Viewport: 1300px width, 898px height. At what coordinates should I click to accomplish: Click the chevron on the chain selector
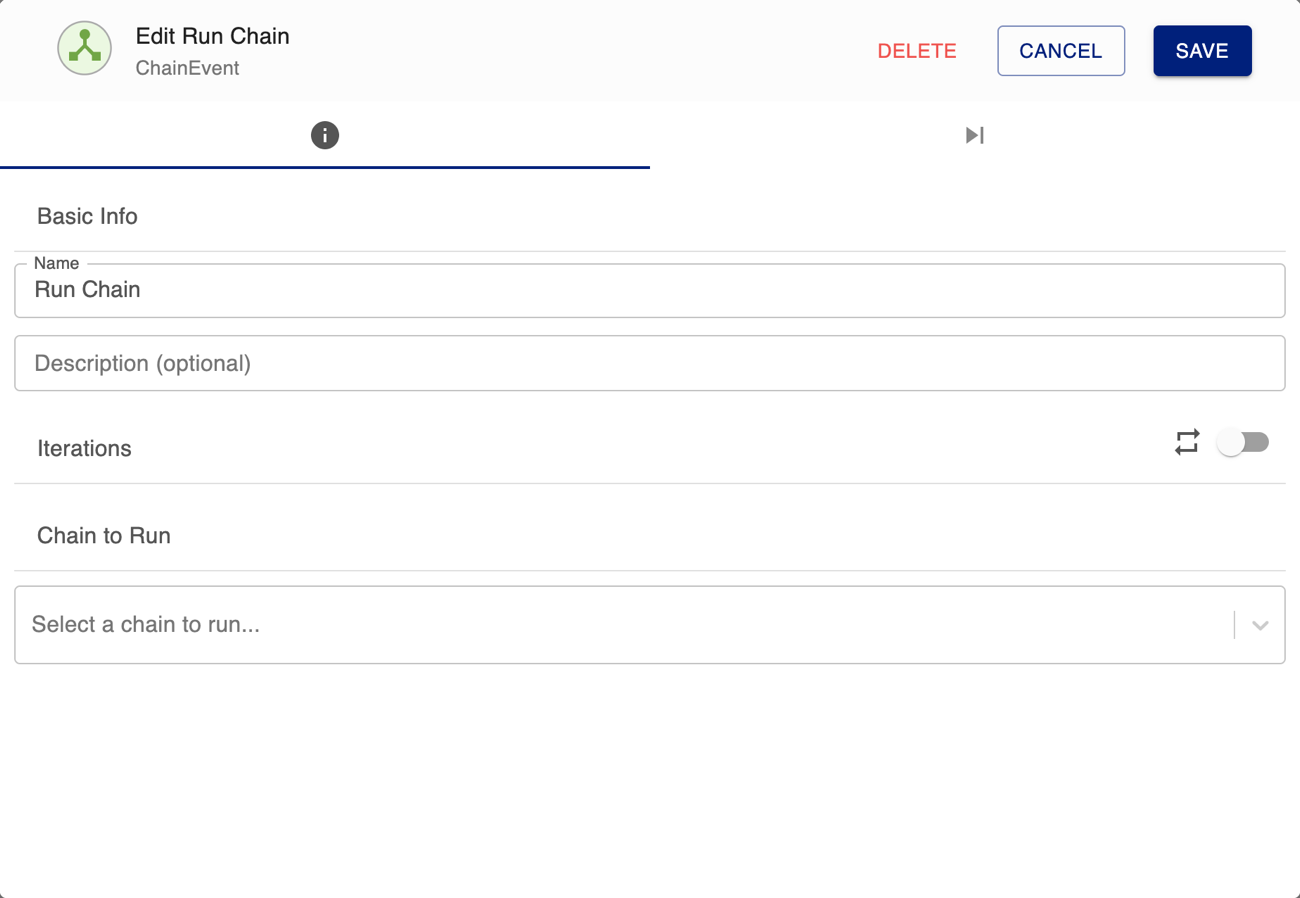coord(1259,624)
